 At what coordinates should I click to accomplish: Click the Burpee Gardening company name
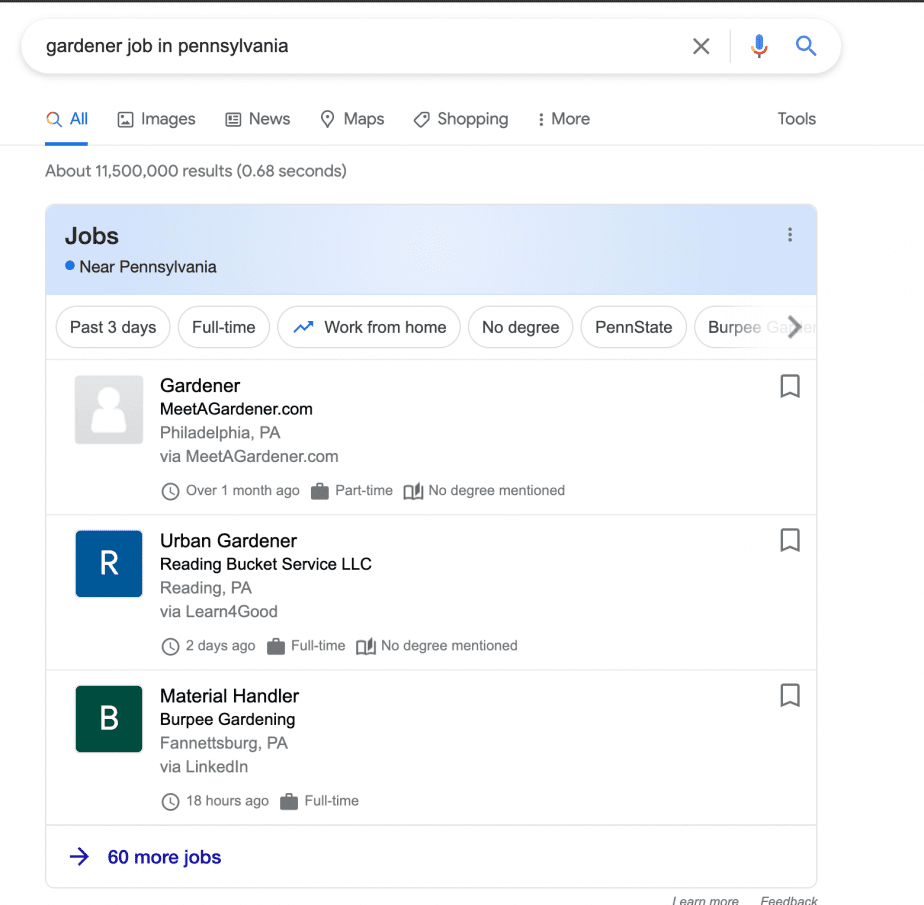coord(227,719)
